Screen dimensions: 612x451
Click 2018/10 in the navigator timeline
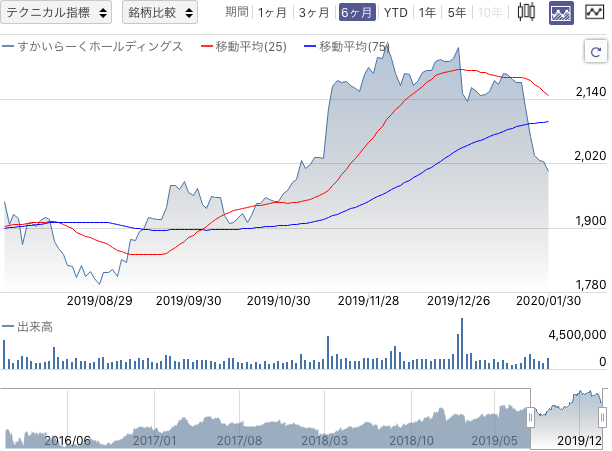[x=411, y=440]
